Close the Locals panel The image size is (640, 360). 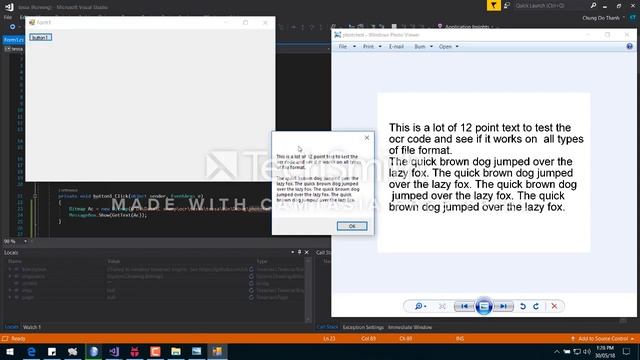307,252
